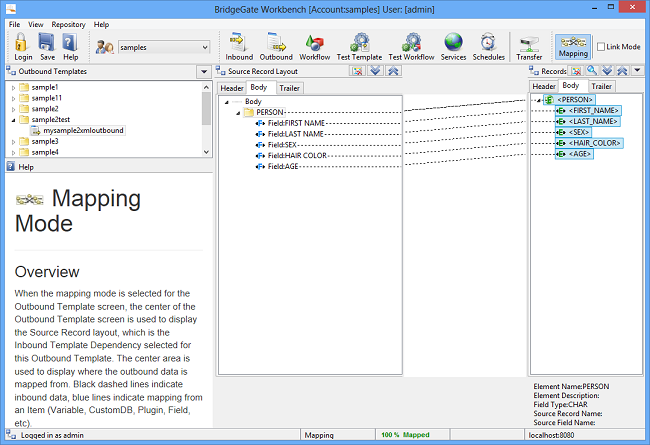Open the Outbound templates tool
The image size is (650, 445).
pos(276,46)
